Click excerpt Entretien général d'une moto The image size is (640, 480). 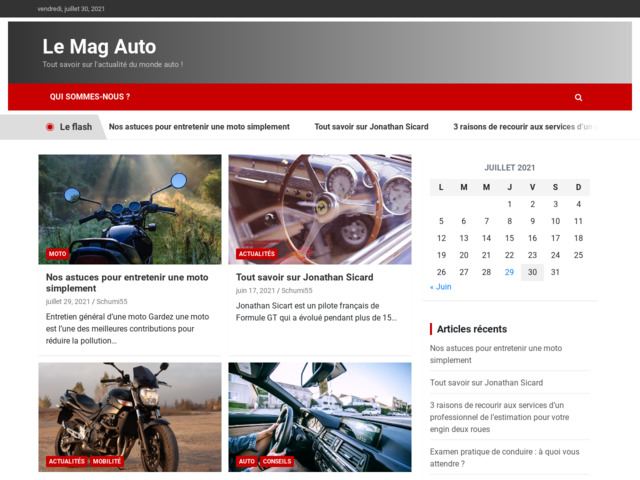[127, 329]
